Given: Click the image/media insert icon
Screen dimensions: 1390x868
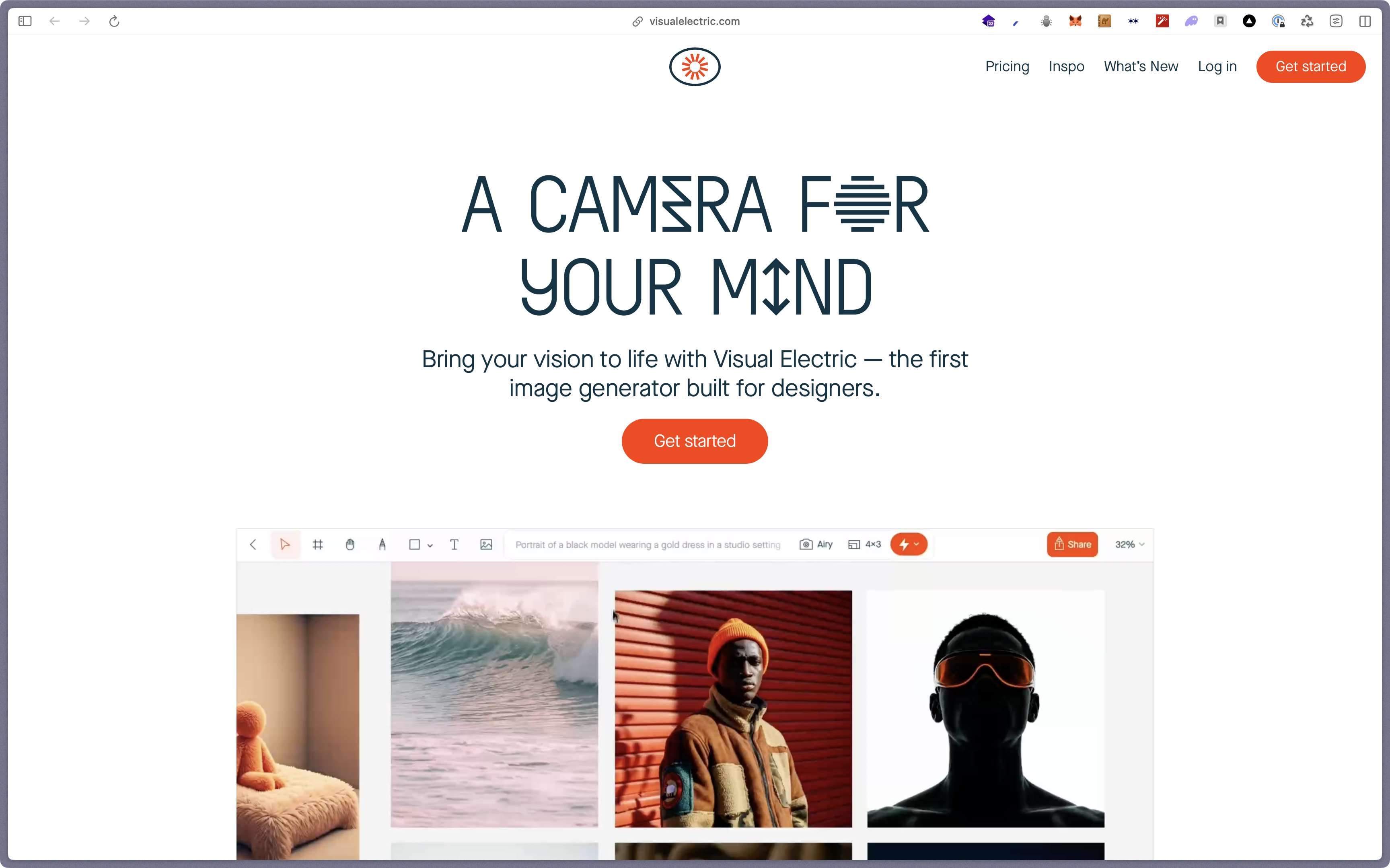Looking at the screenshot, I should (x=486, y=544).
